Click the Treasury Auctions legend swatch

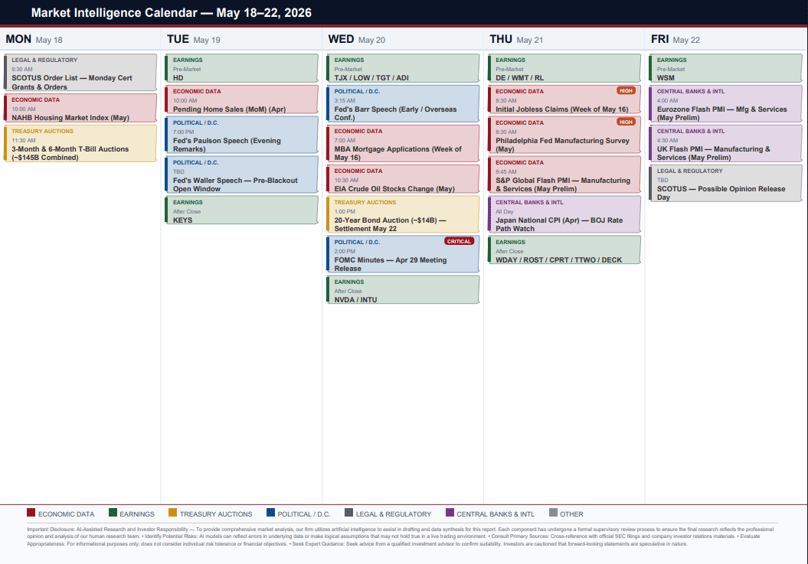tap(173, 512)
